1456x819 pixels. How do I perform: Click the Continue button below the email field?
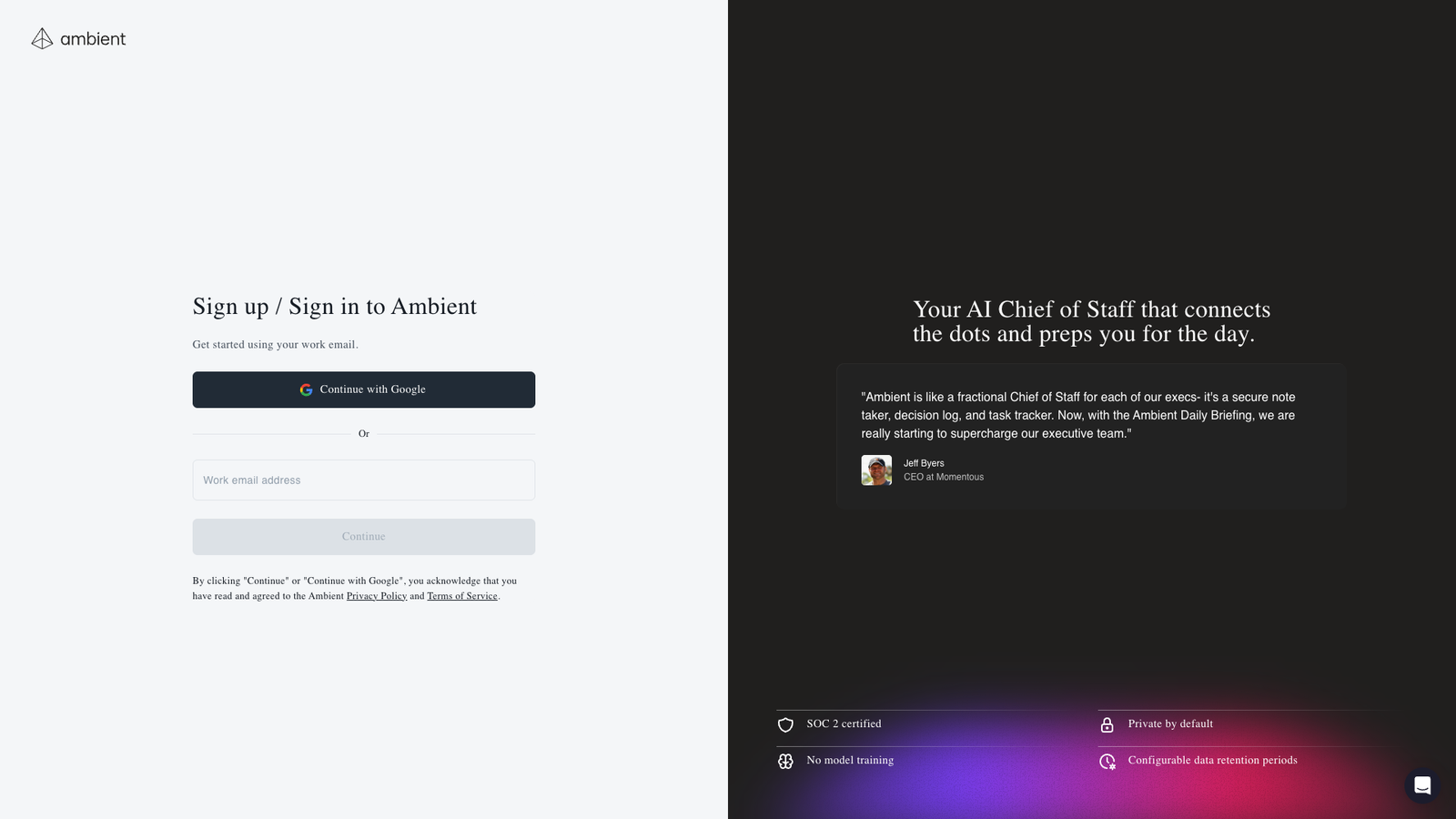click(363, 536)
